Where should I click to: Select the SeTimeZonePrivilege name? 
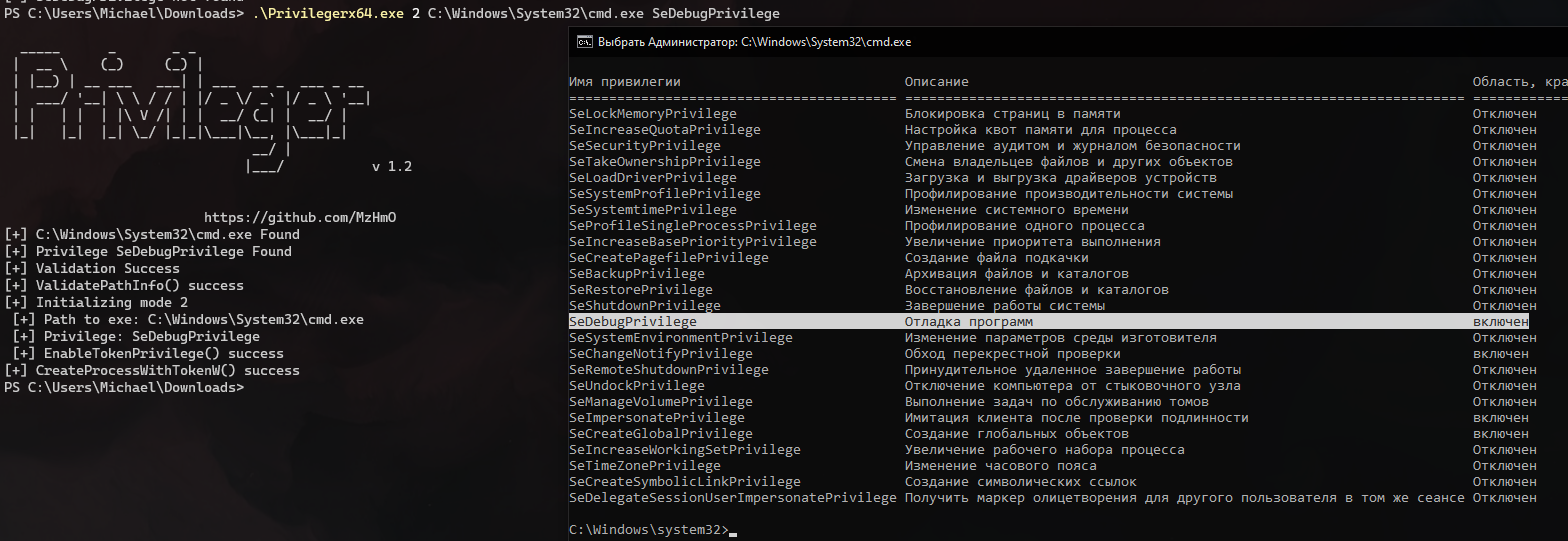645,466
